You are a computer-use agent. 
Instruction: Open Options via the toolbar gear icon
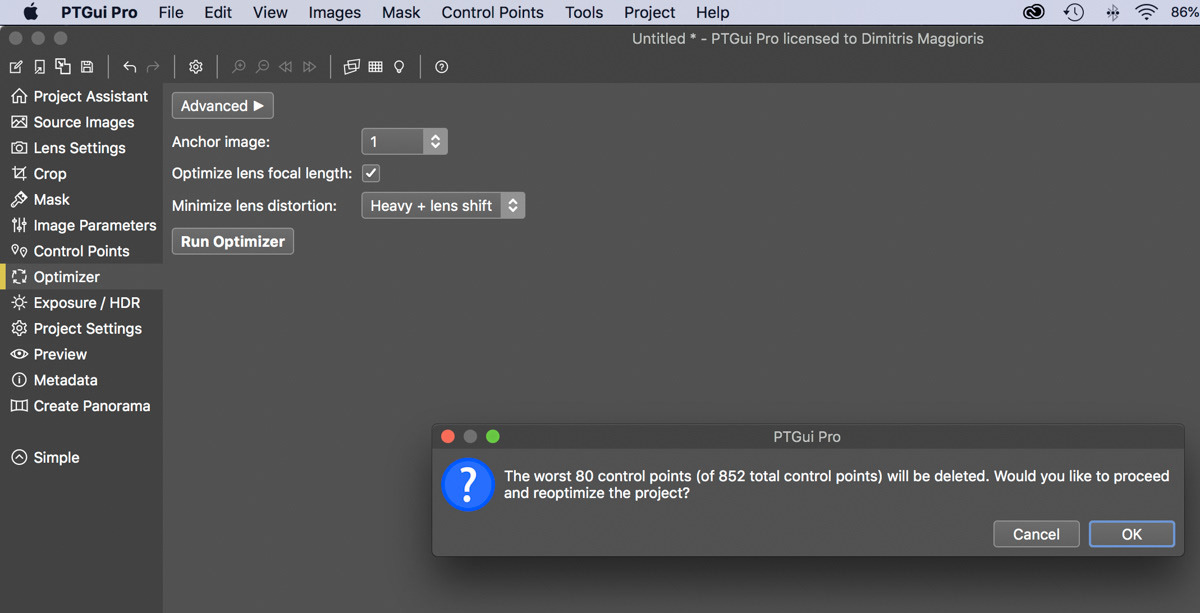click(x=196, y=67)
